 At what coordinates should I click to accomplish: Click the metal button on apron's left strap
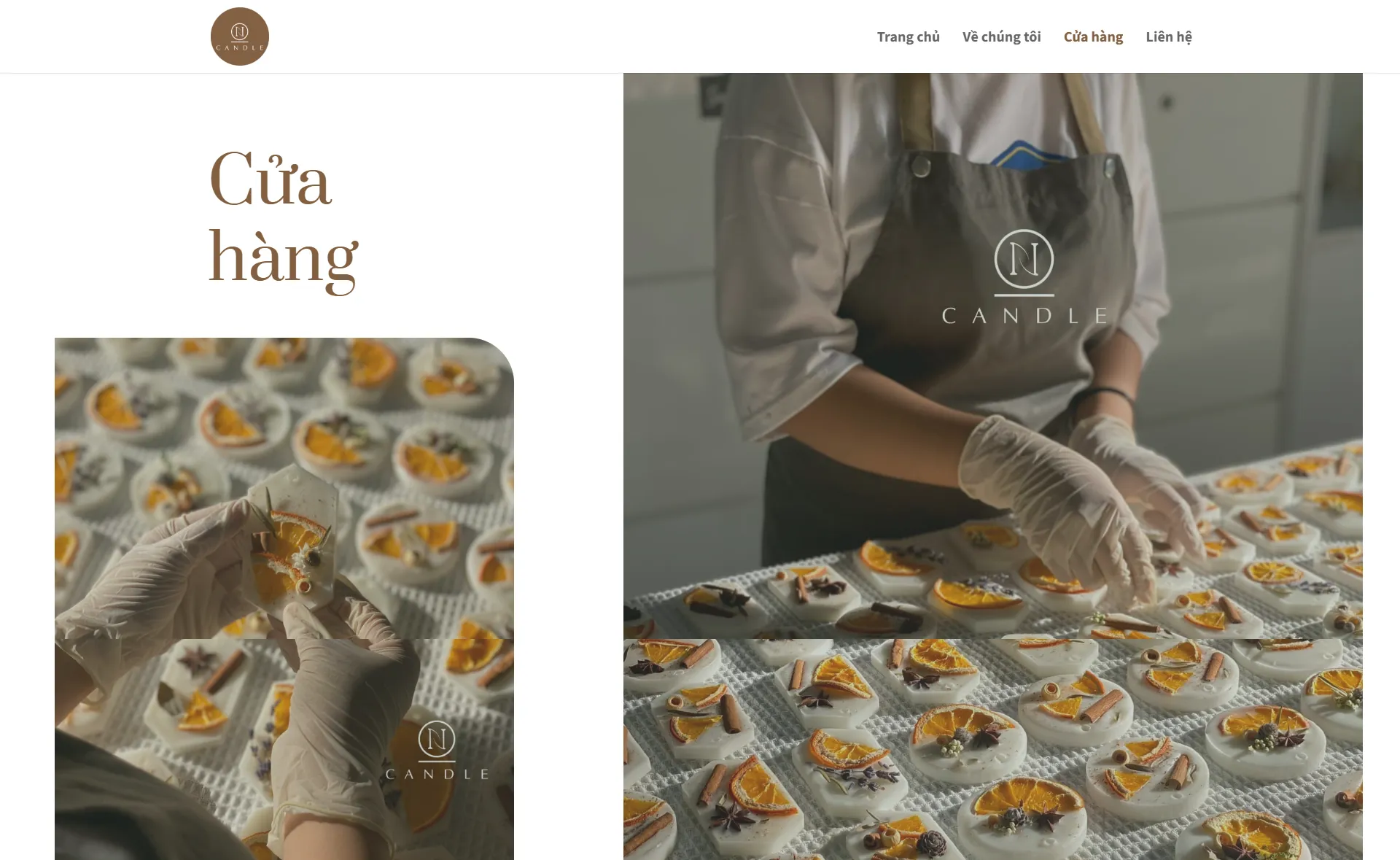921,166
